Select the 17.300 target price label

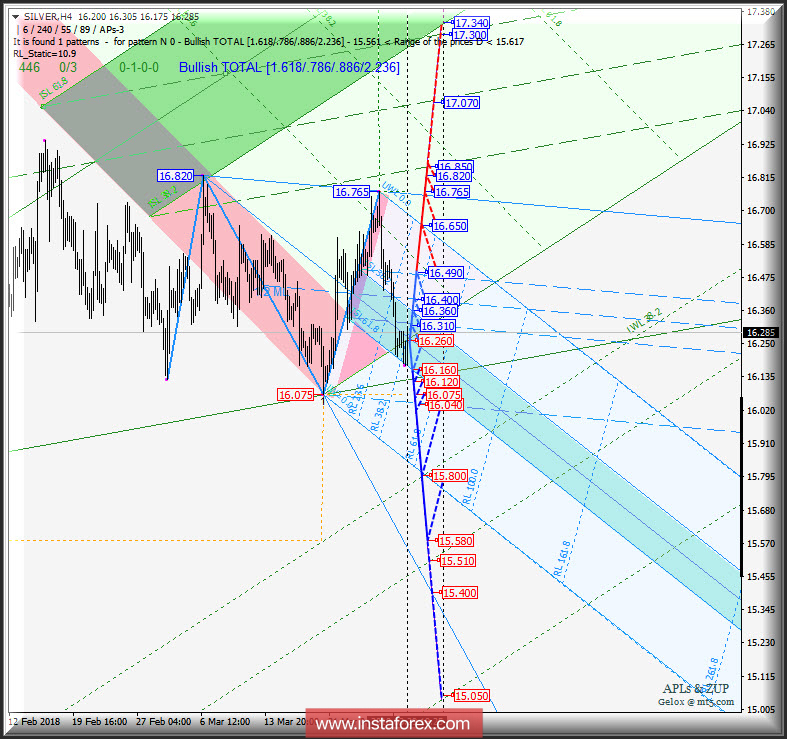469,35
